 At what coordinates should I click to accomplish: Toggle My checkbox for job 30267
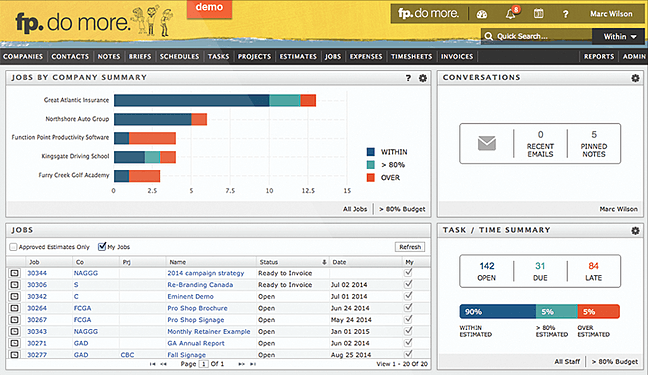click(408, 319)
